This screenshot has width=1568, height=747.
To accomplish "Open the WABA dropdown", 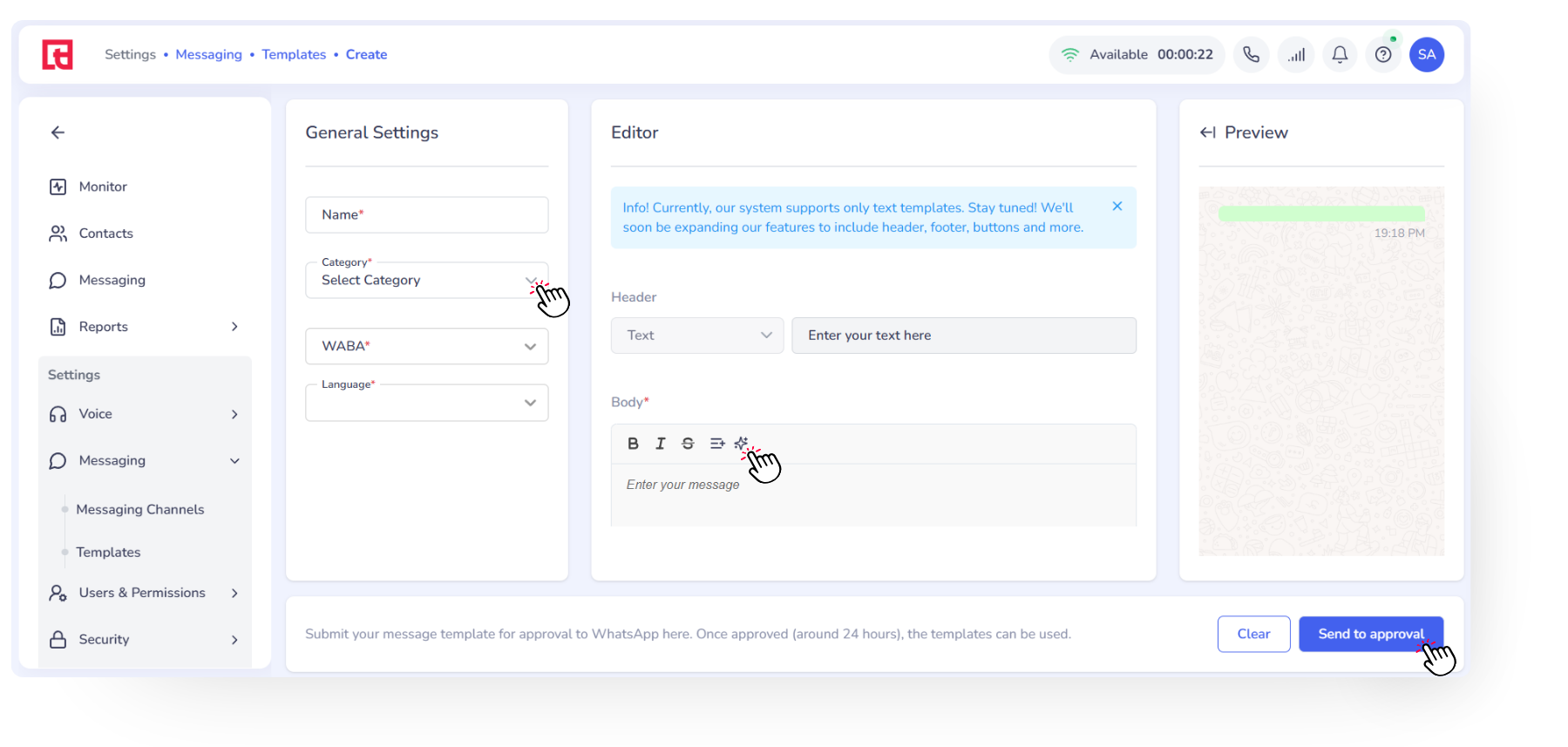I will tap(426, 346).
